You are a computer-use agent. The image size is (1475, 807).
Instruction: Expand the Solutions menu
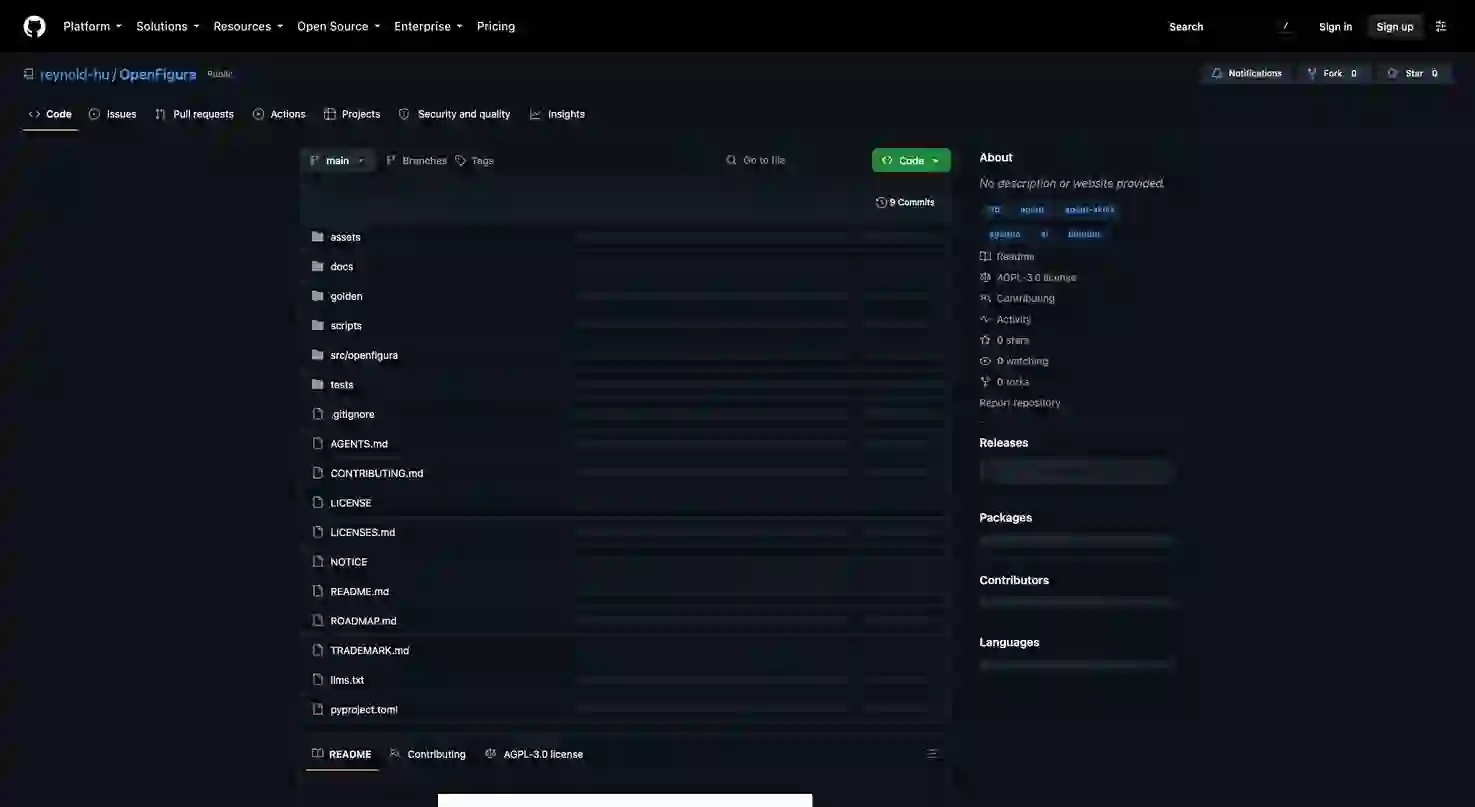(168, 27)
